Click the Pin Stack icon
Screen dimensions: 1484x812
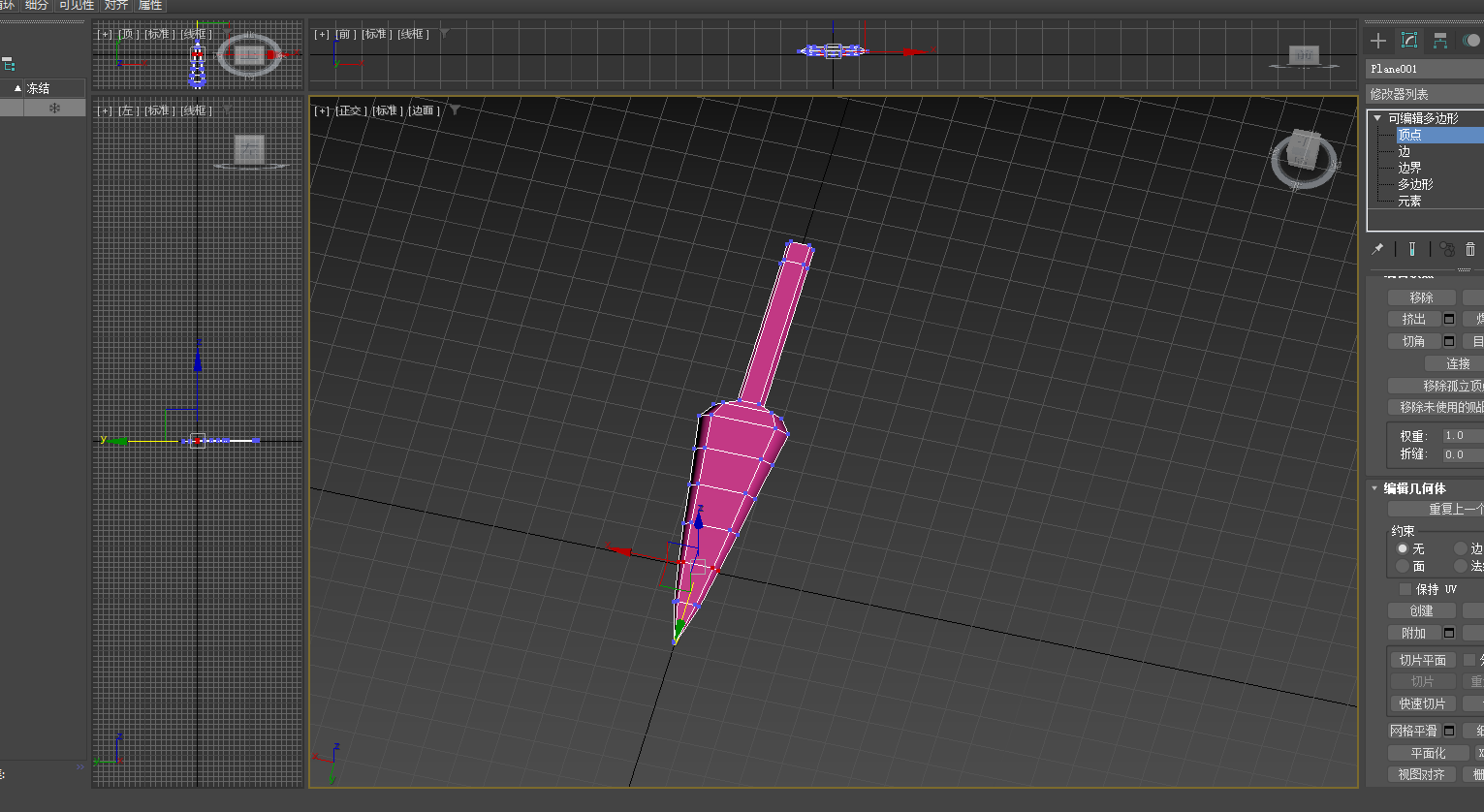[1377, 249]
